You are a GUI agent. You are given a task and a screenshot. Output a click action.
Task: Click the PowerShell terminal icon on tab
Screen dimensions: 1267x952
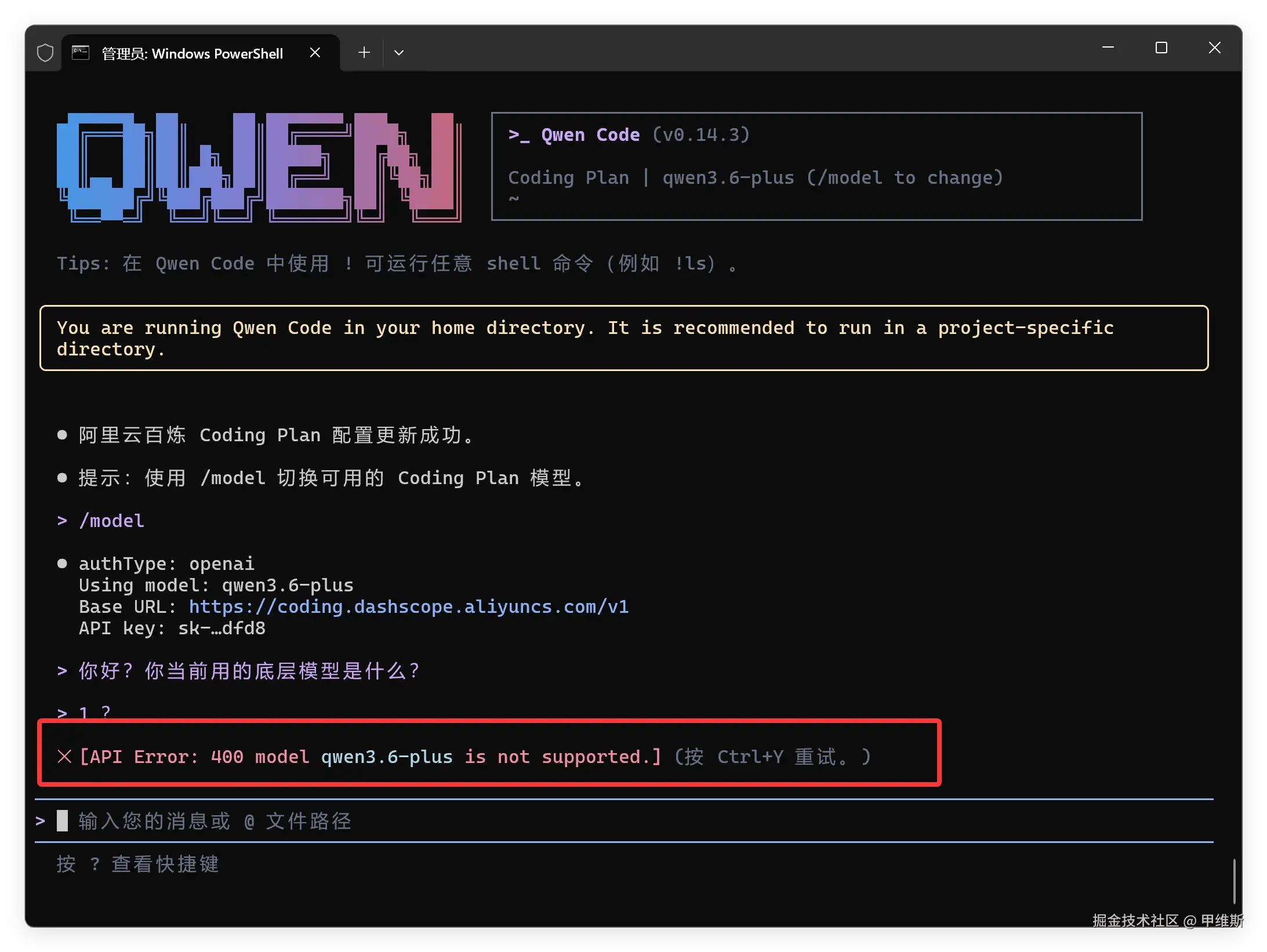point(81,53)
